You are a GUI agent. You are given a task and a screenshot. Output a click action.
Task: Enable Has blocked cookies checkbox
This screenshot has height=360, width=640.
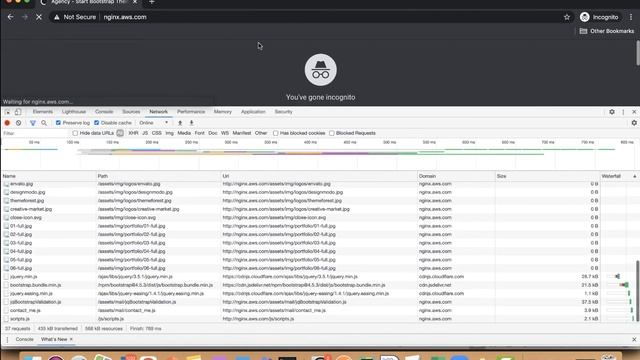(276, 133)
